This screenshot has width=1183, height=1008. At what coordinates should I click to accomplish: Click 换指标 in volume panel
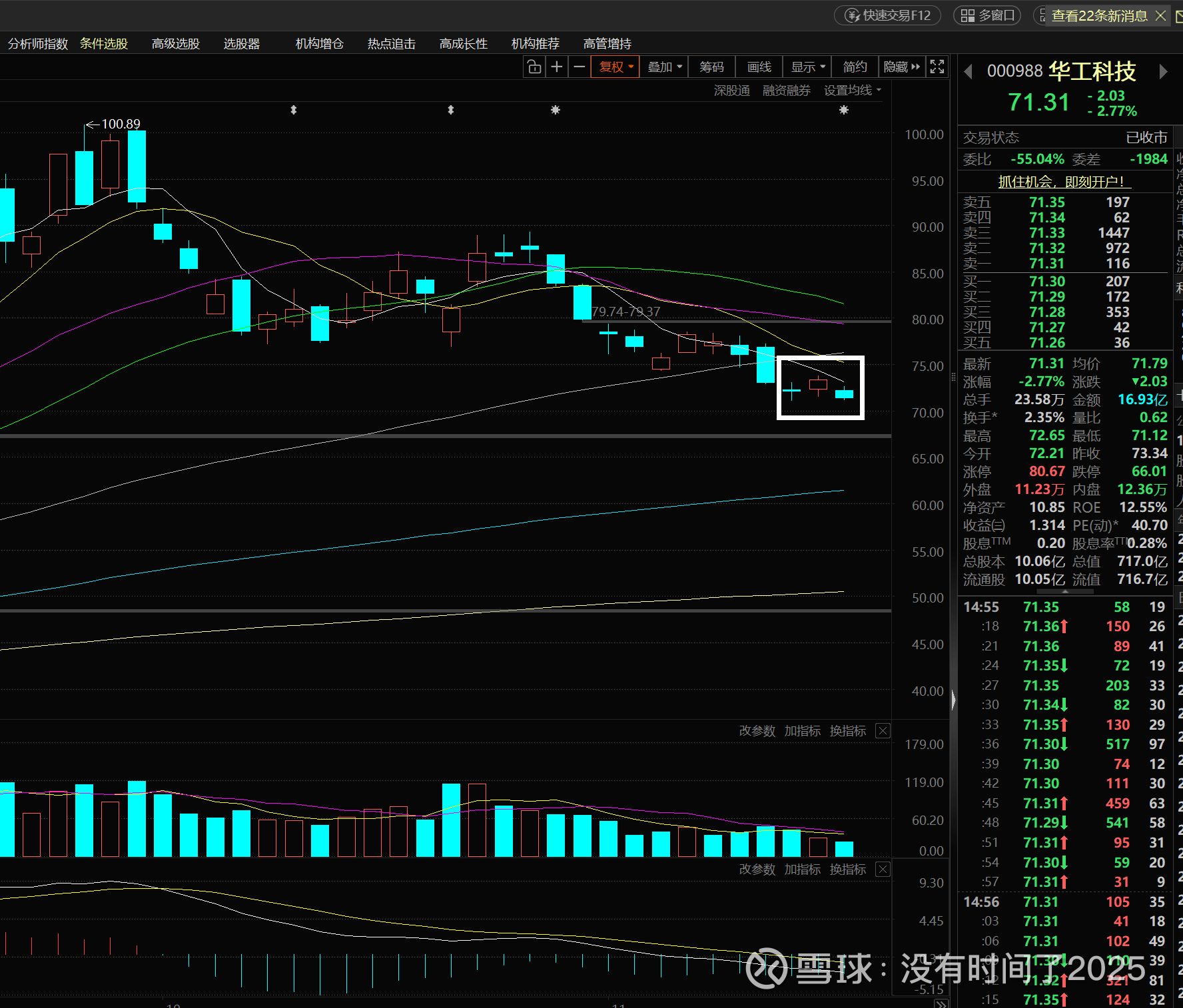coord(848,731)
